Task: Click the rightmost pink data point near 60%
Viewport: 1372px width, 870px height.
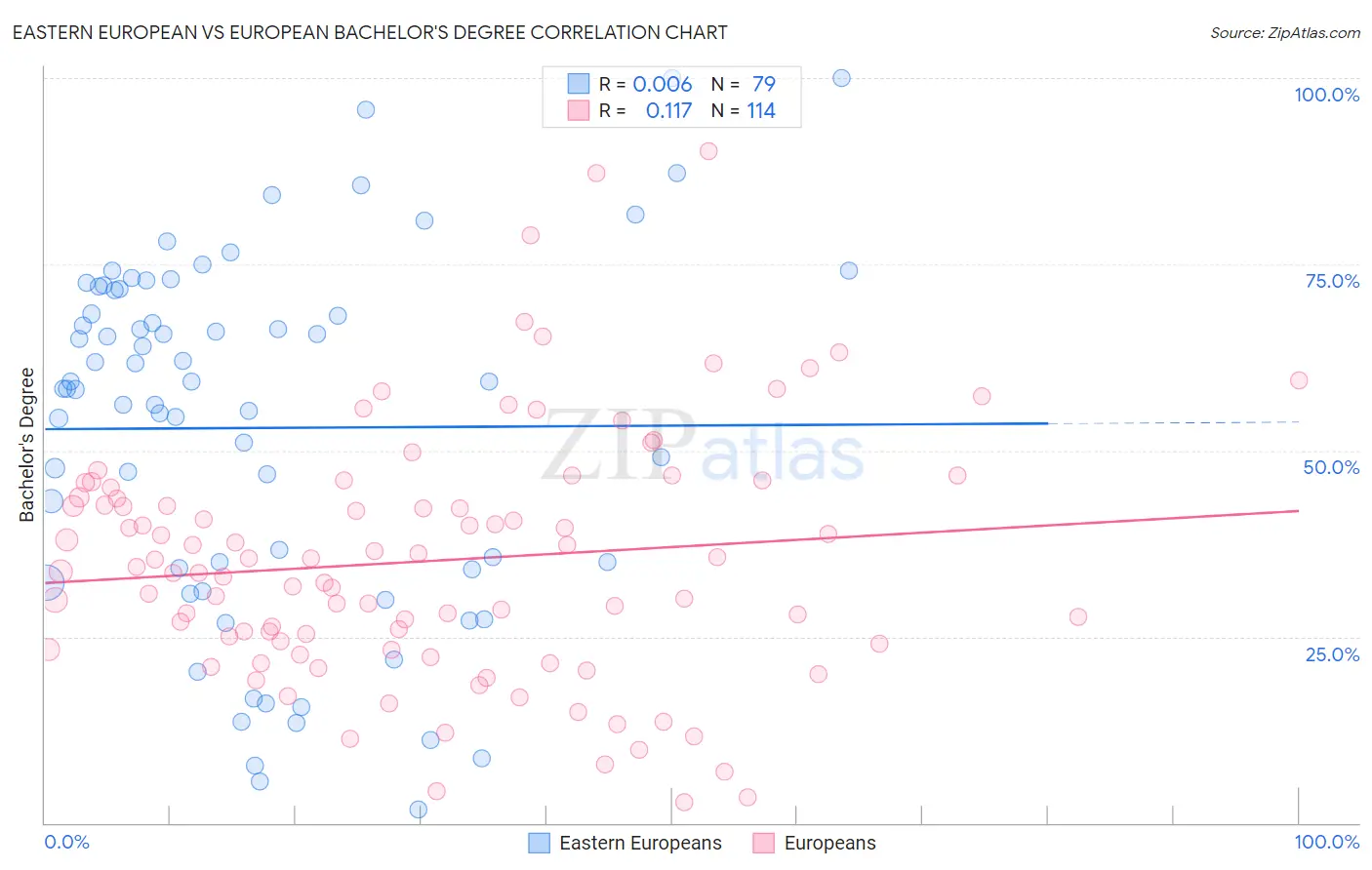Action: 1298,380
